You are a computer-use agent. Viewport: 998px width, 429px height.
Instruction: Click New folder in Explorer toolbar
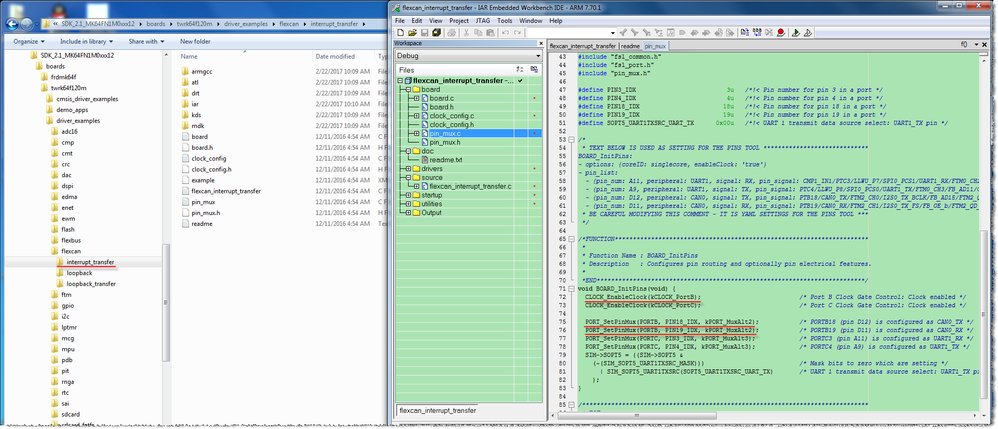tap(195, 41)
